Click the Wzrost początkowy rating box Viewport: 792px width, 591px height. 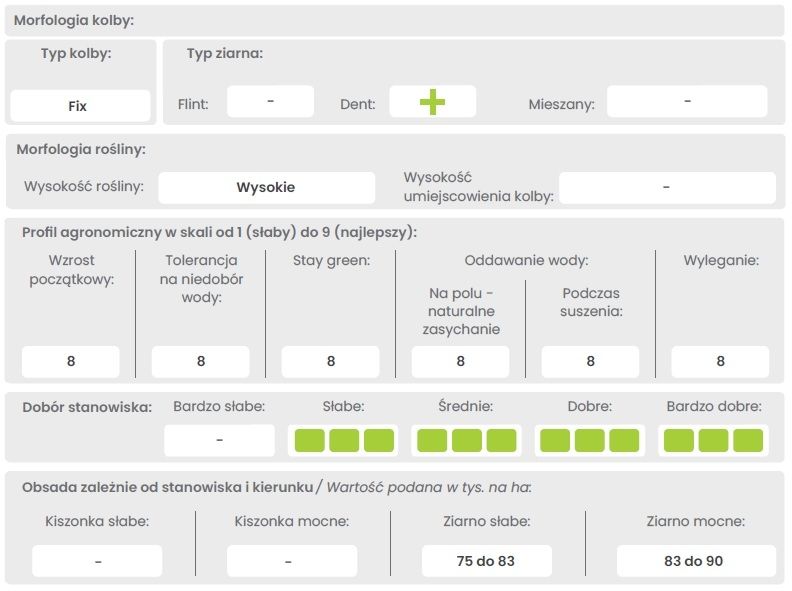pyautogui.click(x=71, y=361)
